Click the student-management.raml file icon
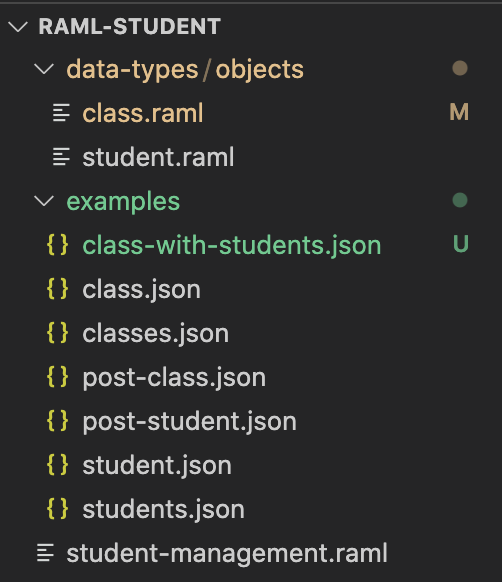502x582 pixels. 45,553
